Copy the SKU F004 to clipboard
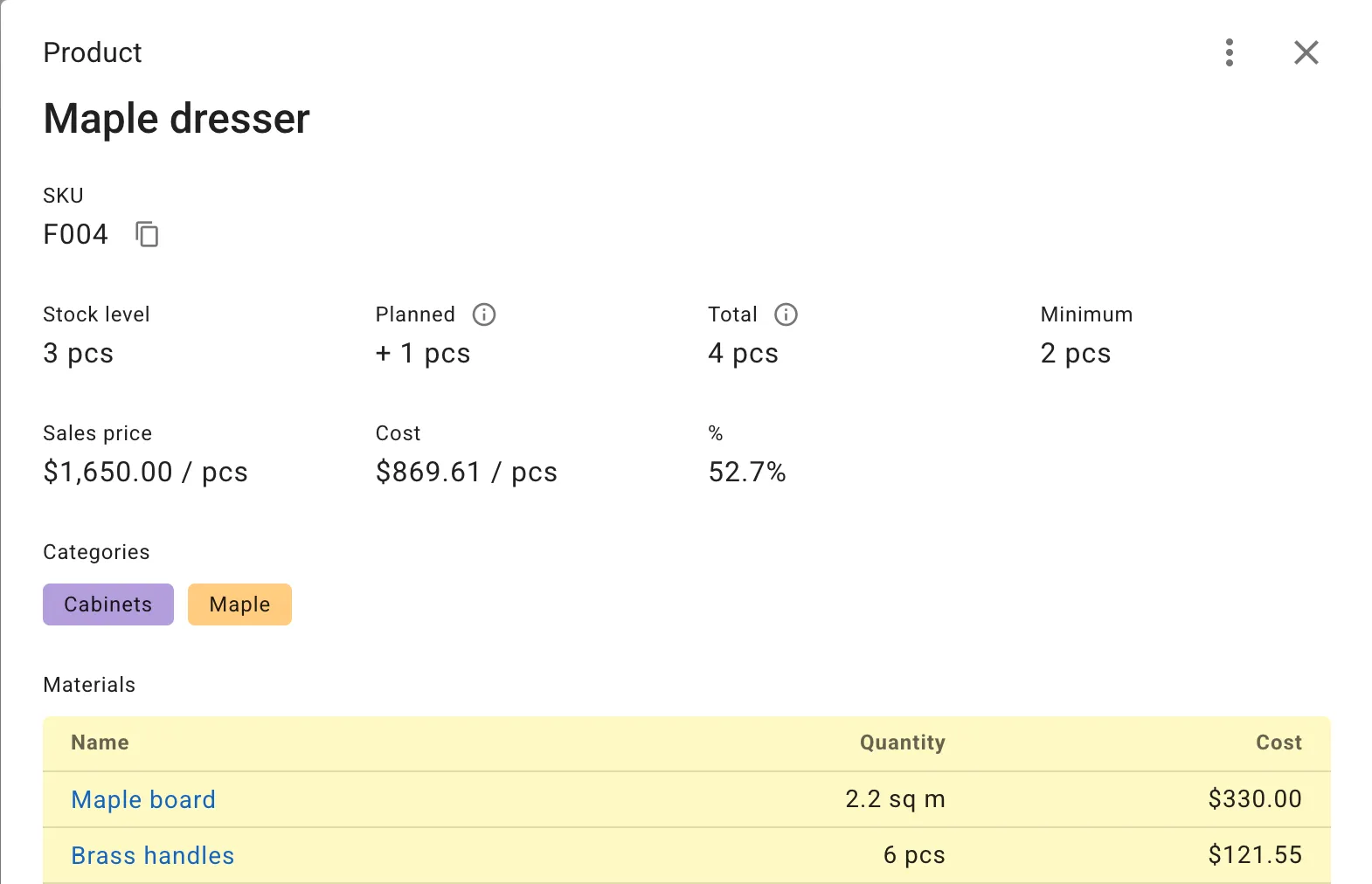This screenshot has height=884, width=1372. coord(147,234)
